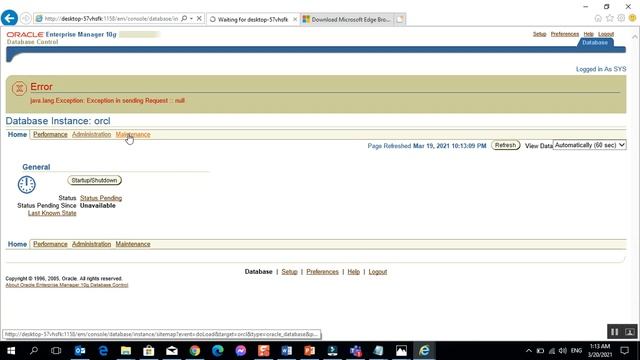Viewport: 640px width, 360px height.
Task: Click the 'Unavailable' status value
Action: [x=98, y=206]
